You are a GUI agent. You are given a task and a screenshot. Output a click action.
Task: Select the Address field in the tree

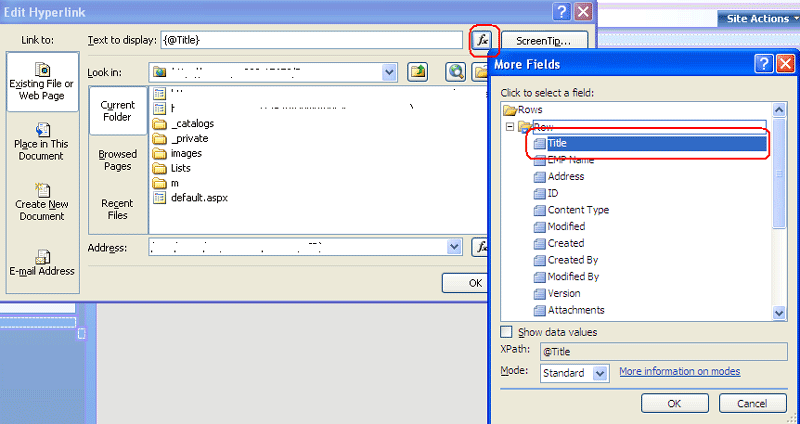(559, 177)
